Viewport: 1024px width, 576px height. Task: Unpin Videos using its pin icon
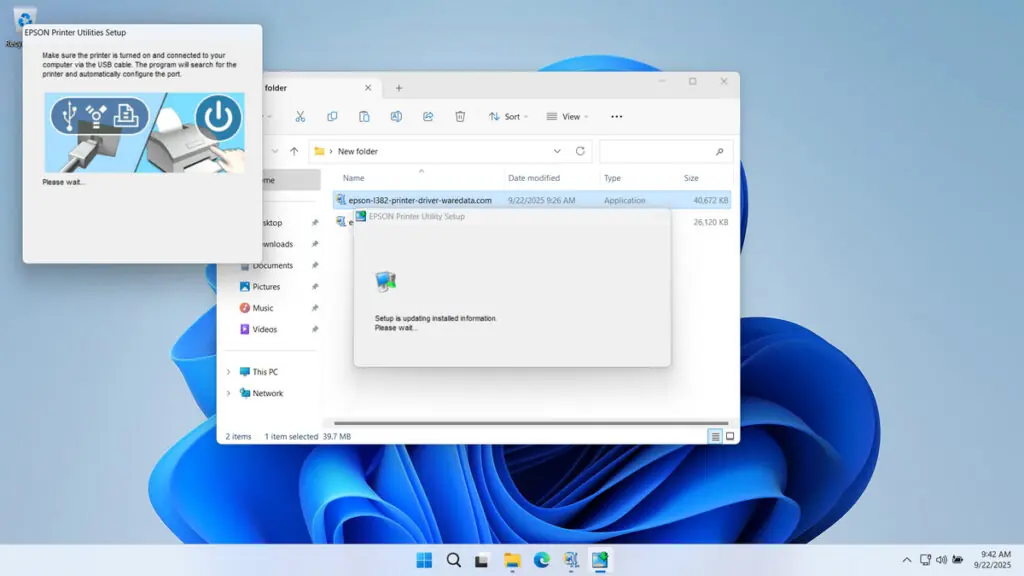(315, 329)
